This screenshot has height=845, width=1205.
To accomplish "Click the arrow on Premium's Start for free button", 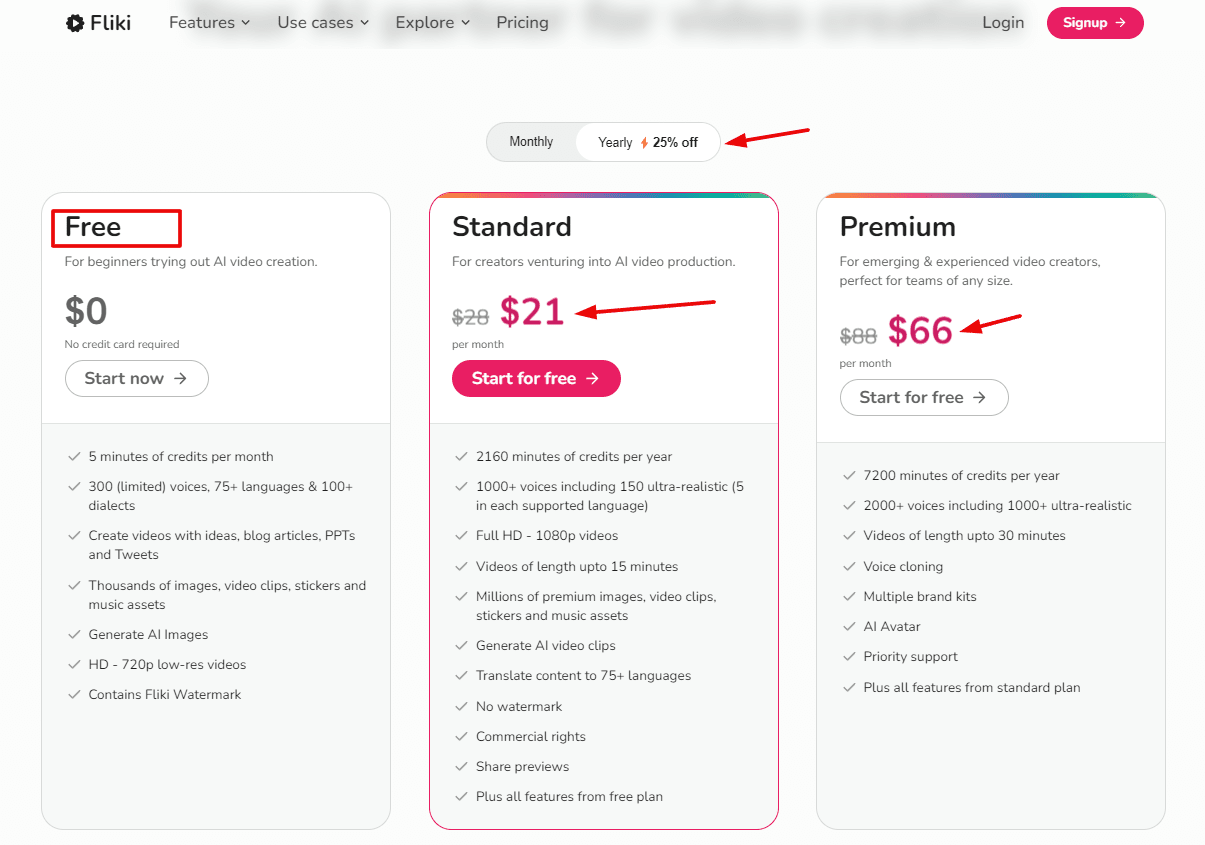I will (x=979, y=397).
